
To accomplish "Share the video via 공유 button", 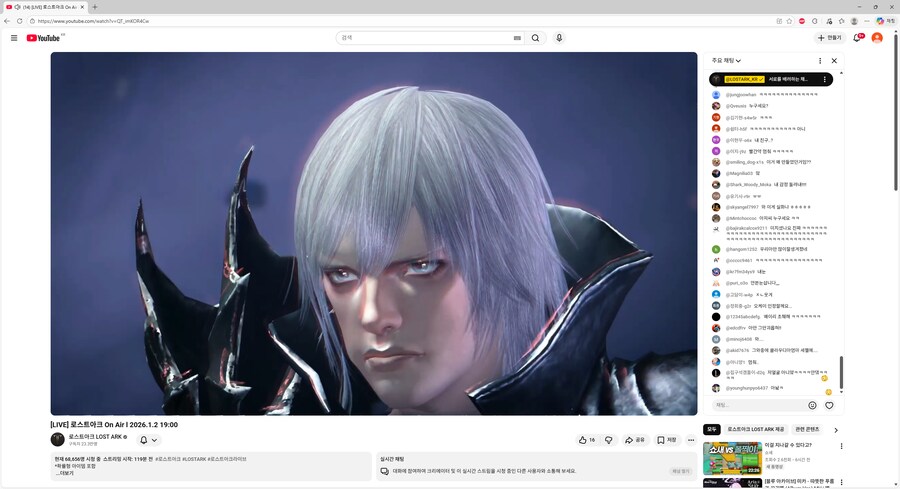I will point(635,440).
